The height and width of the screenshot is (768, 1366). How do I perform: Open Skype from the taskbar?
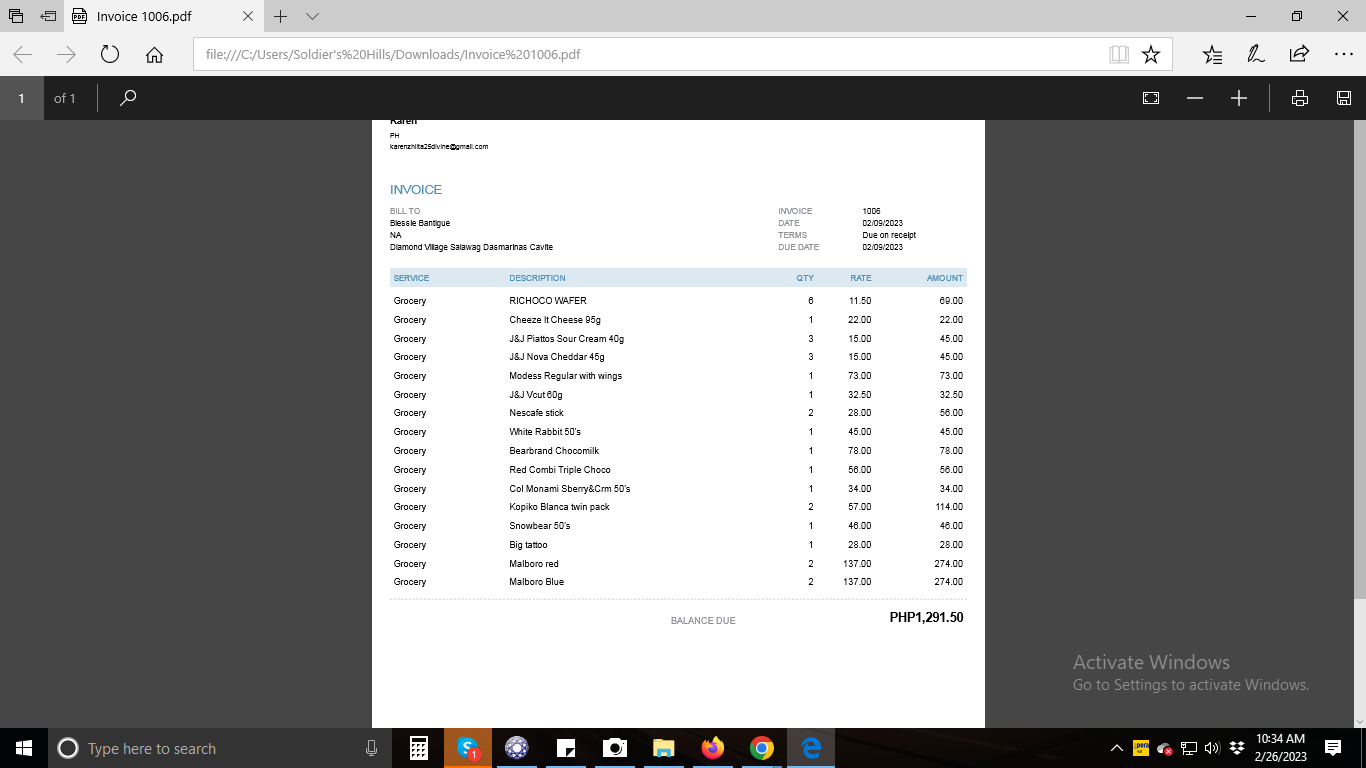tap(468, 748)
